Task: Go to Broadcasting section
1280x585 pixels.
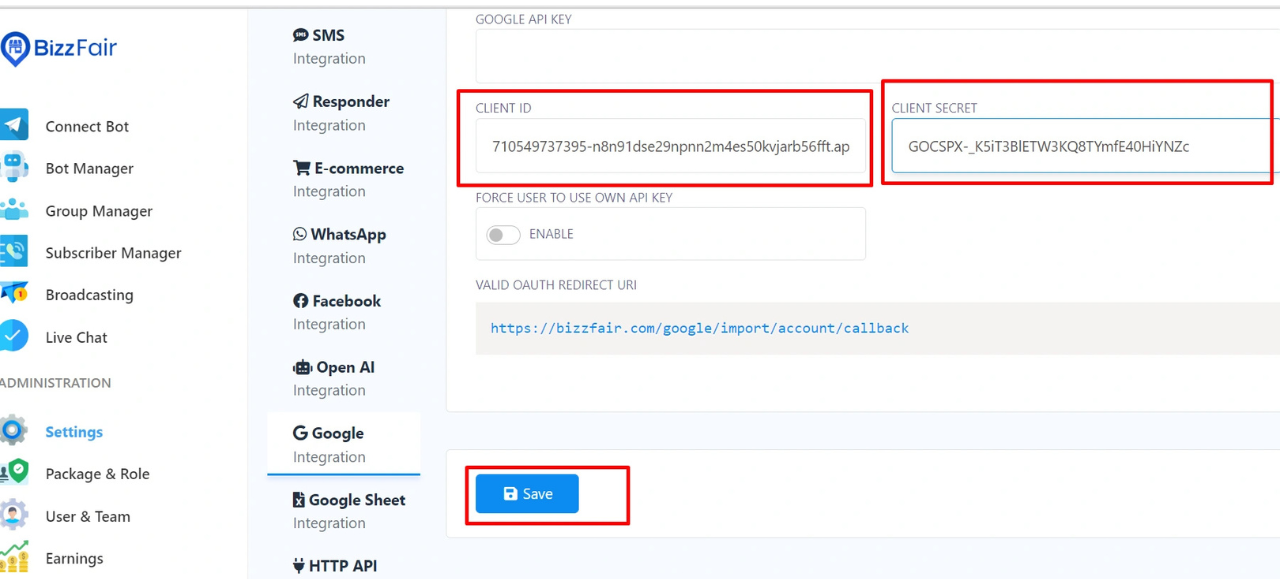Action: [x=89, y=295]
